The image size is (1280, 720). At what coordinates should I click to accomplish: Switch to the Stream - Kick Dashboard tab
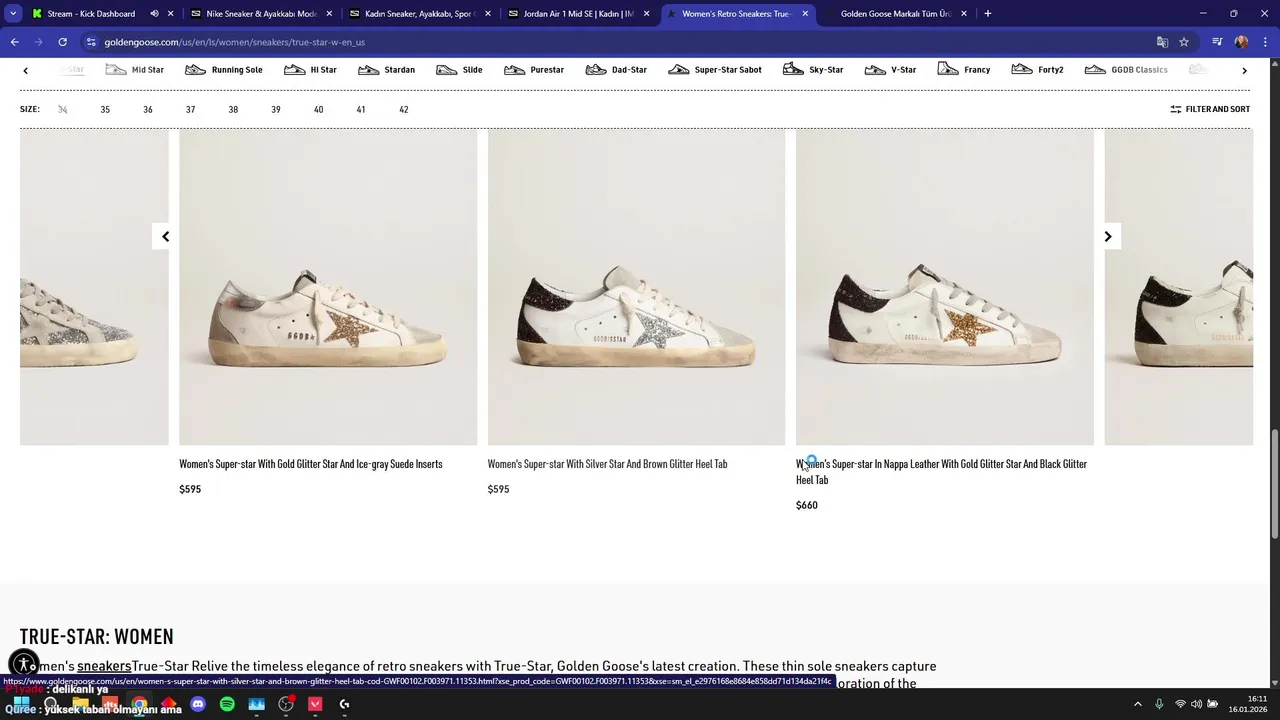90,14
